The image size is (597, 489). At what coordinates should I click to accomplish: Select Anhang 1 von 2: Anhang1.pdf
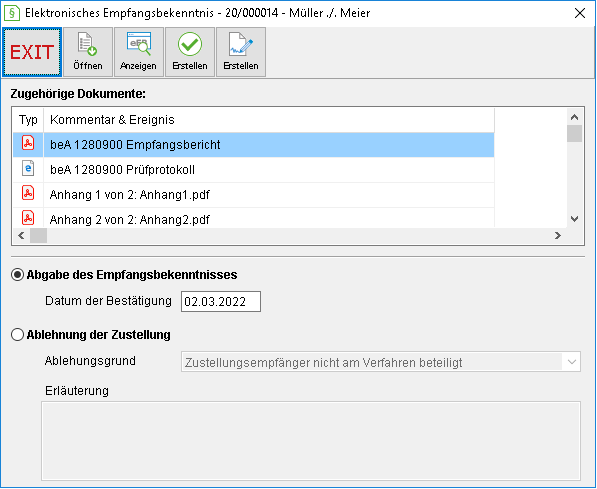point(254,195)
